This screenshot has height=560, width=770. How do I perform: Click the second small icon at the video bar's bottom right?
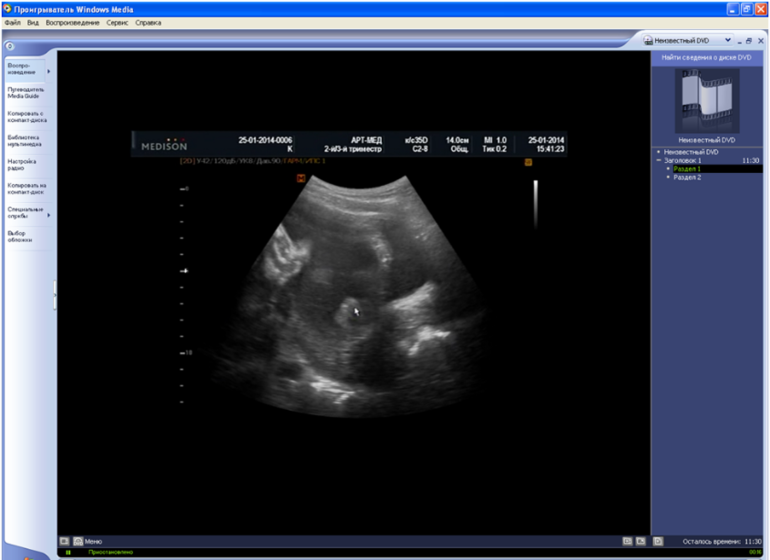641,541
